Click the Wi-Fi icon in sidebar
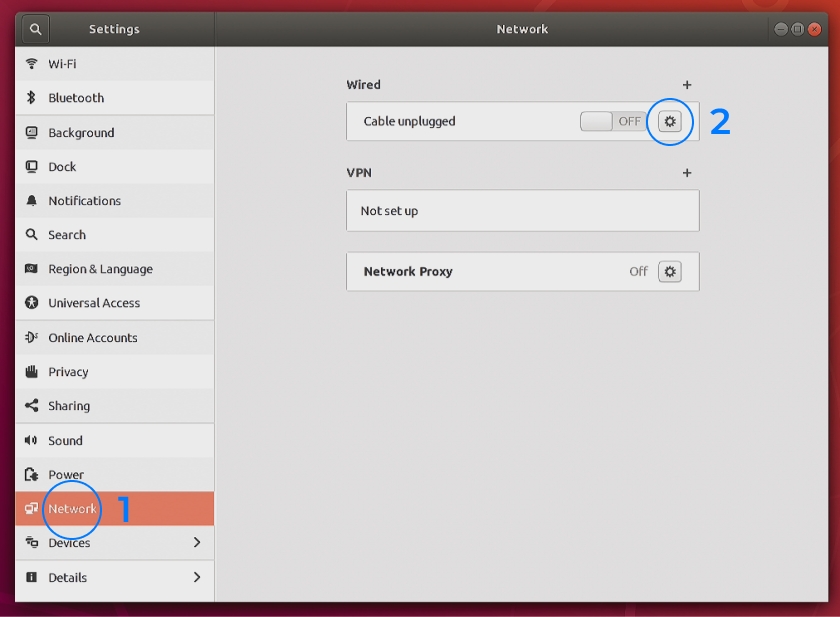The image size is (840, 617). tap(31, 64)
